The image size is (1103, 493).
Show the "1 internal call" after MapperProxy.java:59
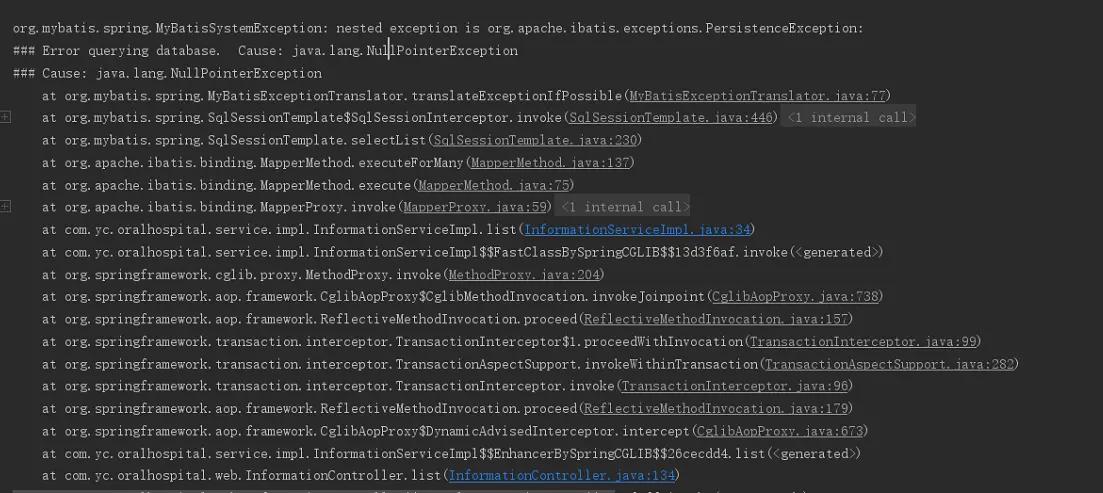[625, 207]
